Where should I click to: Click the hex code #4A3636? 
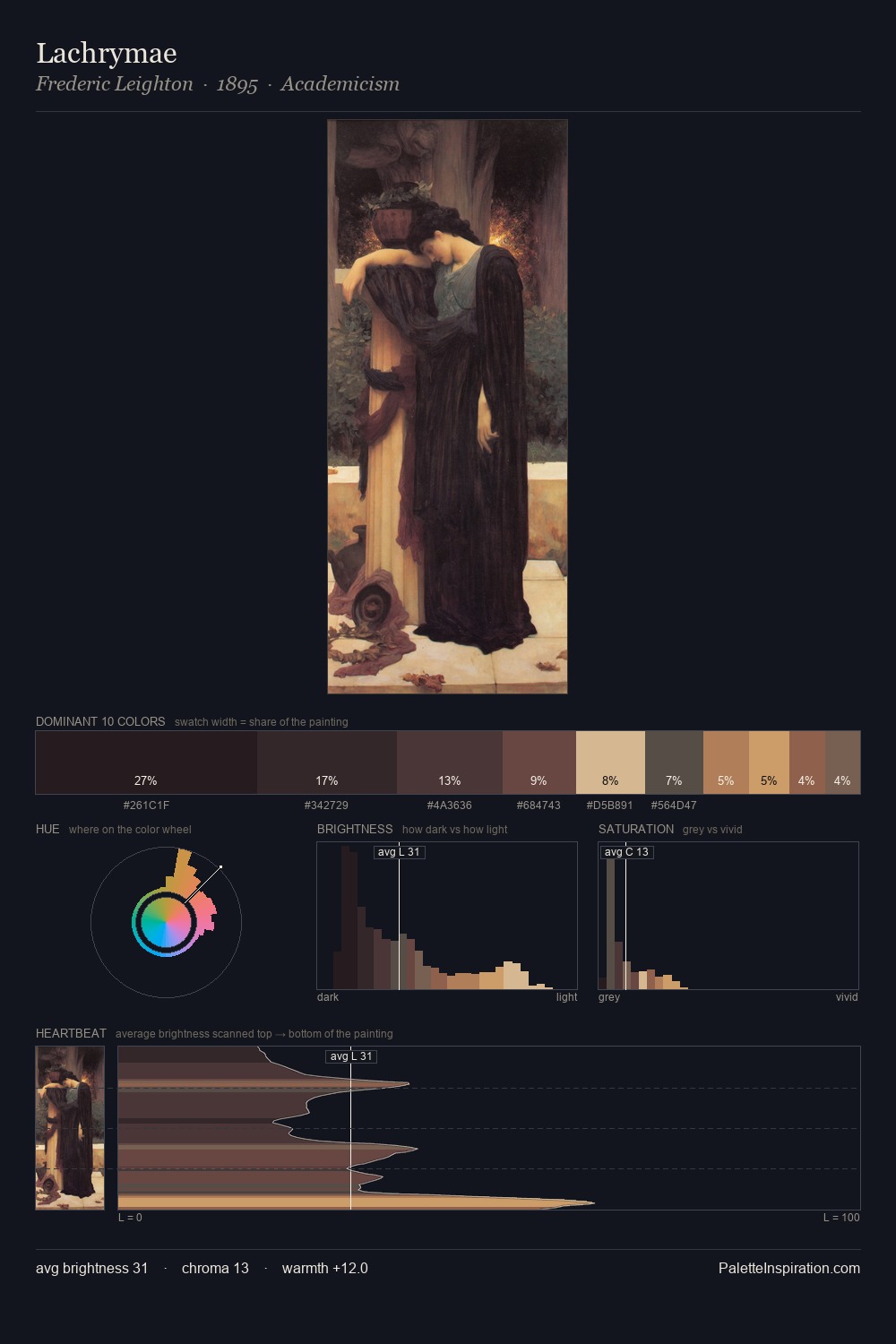[x=449, y=806]
